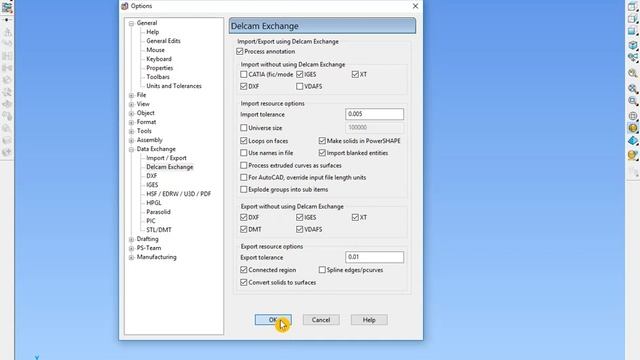Expand the View tree node
This screenshot has width=640, height=360.
pyautogui.click(x=131, y=104)
